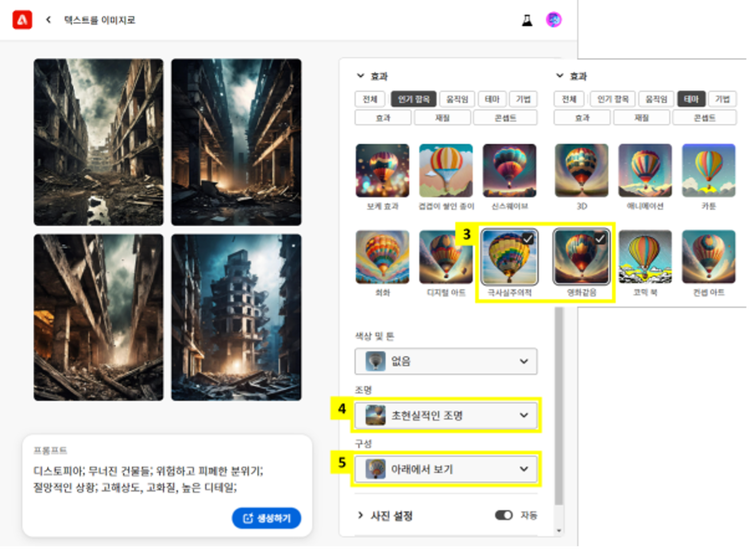The width and height of the screenshot is (750, 550).
Task: Click the 텍스트를 이미지로 page title
Action: point(99,20)
